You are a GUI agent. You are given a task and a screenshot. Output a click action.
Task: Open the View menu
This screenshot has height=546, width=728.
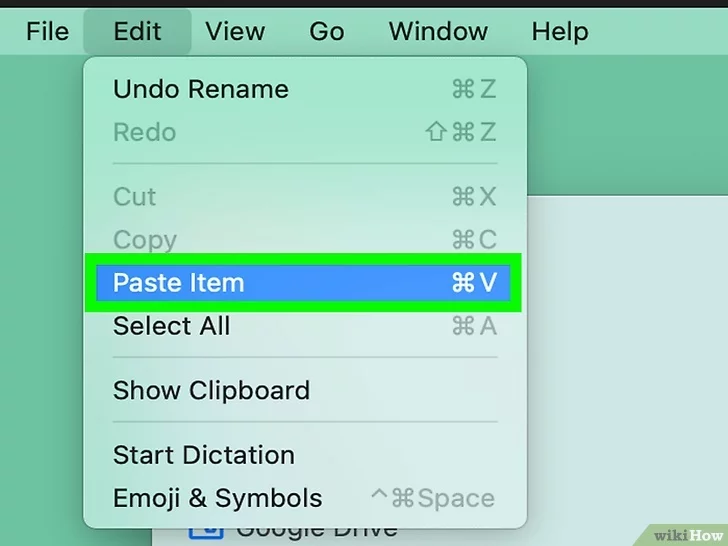click(235, 31)
